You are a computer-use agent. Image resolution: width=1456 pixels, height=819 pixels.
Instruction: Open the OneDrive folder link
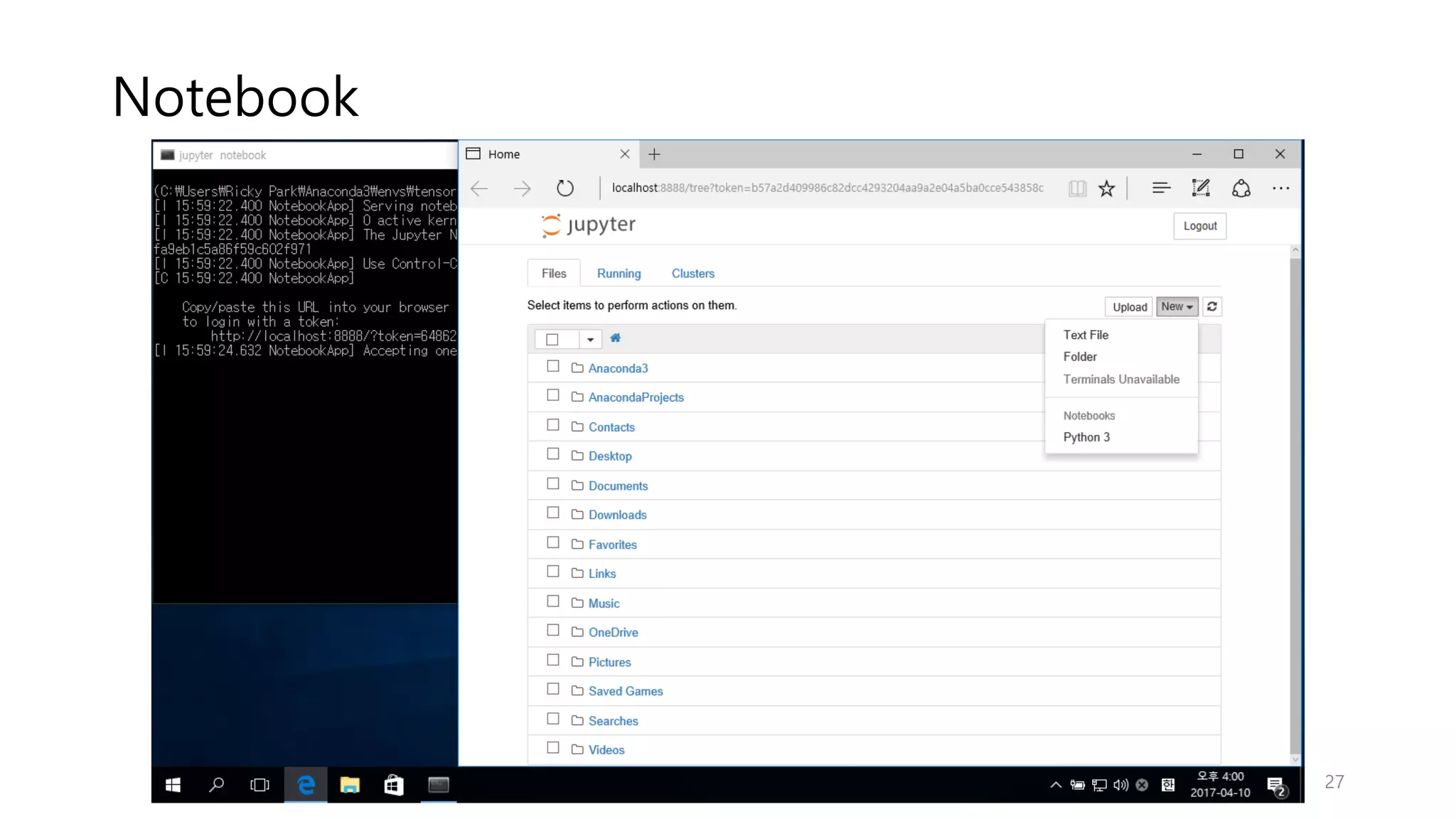pos(614,633)
